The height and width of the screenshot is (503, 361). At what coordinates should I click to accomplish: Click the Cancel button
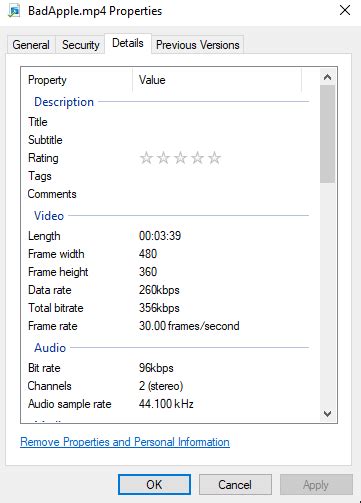(235, 485)
